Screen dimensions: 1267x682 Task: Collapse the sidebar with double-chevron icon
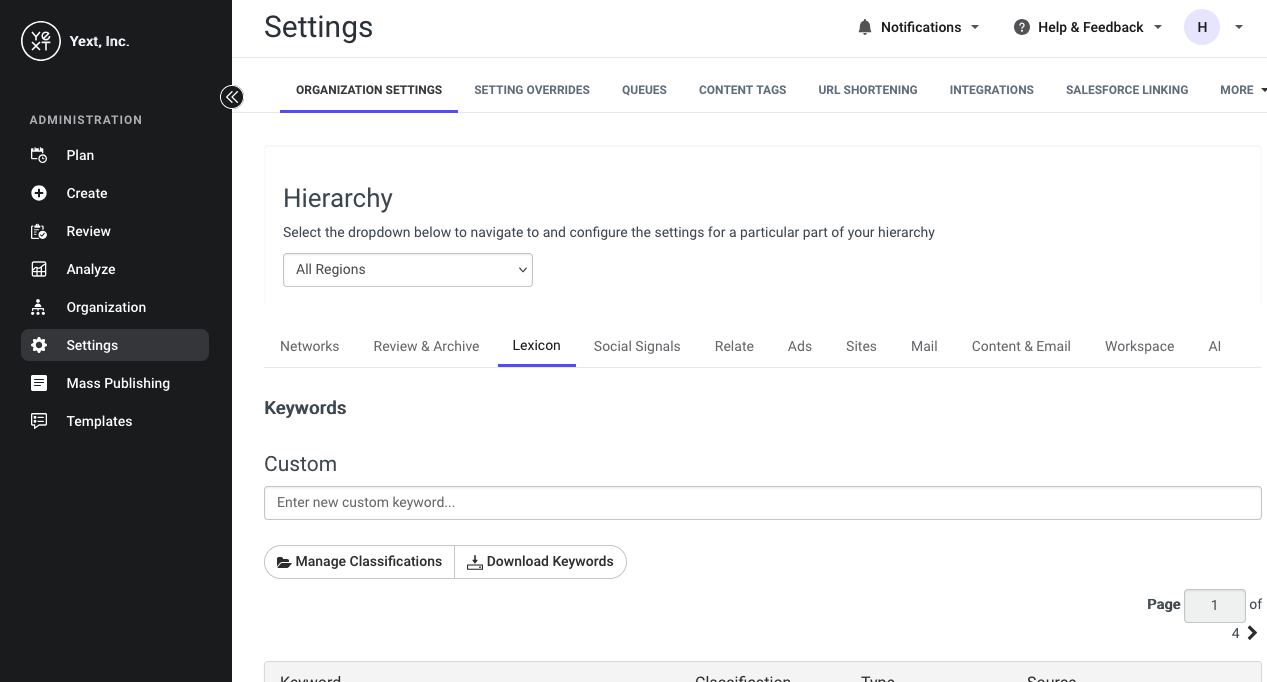[x=232, y=97]
